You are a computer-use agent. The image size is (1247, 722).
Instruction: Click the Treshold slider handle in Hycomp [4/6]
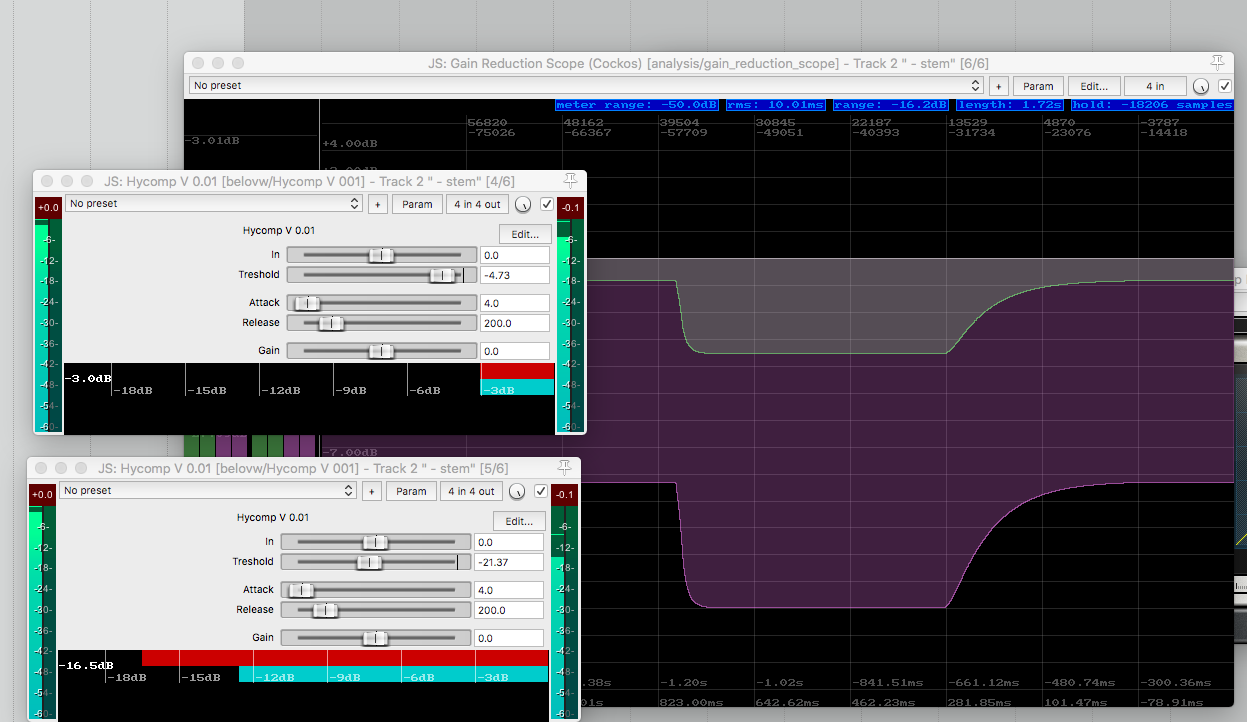point(441,275)
